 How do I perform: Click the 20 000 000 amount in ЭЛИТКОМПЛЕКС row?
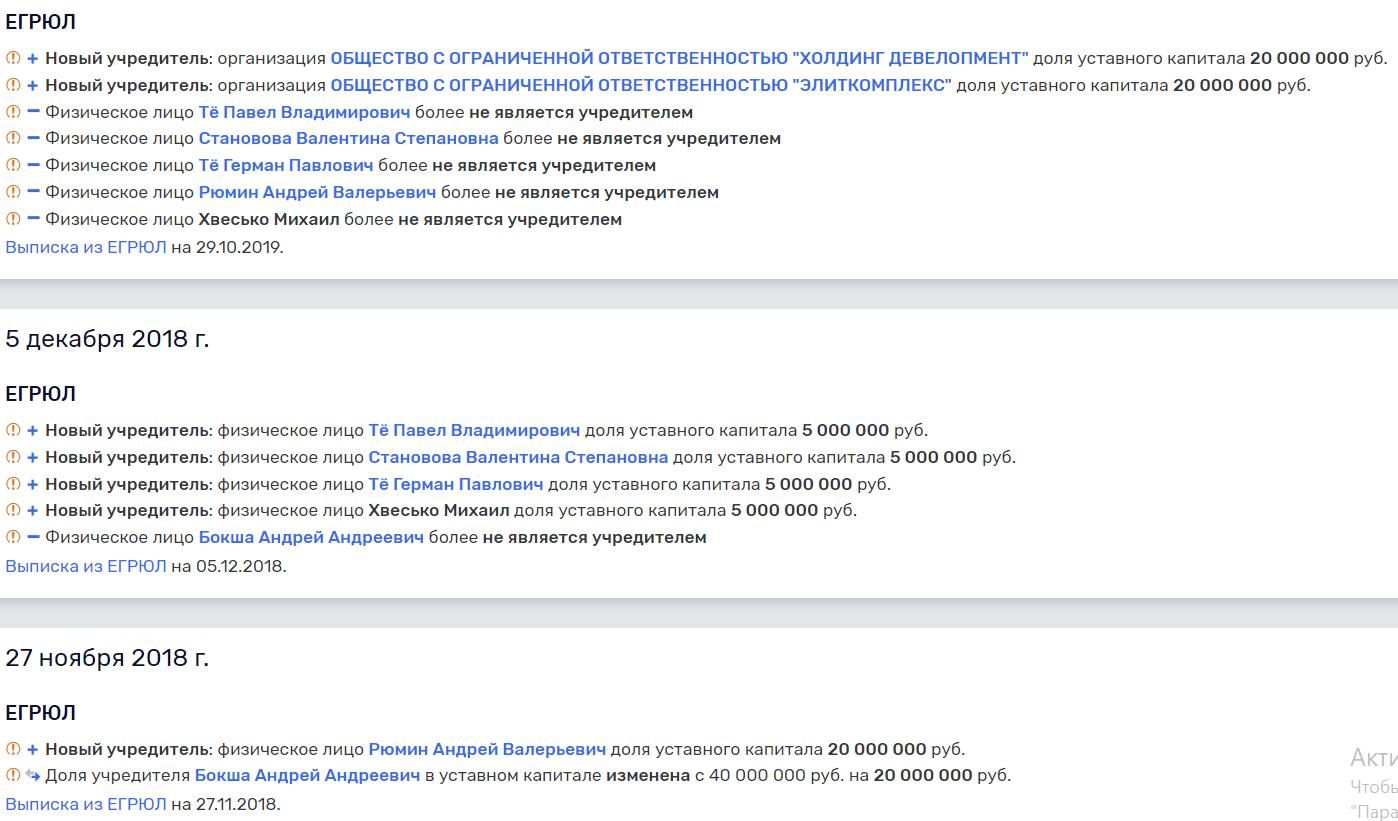[x=1222, y=85]
